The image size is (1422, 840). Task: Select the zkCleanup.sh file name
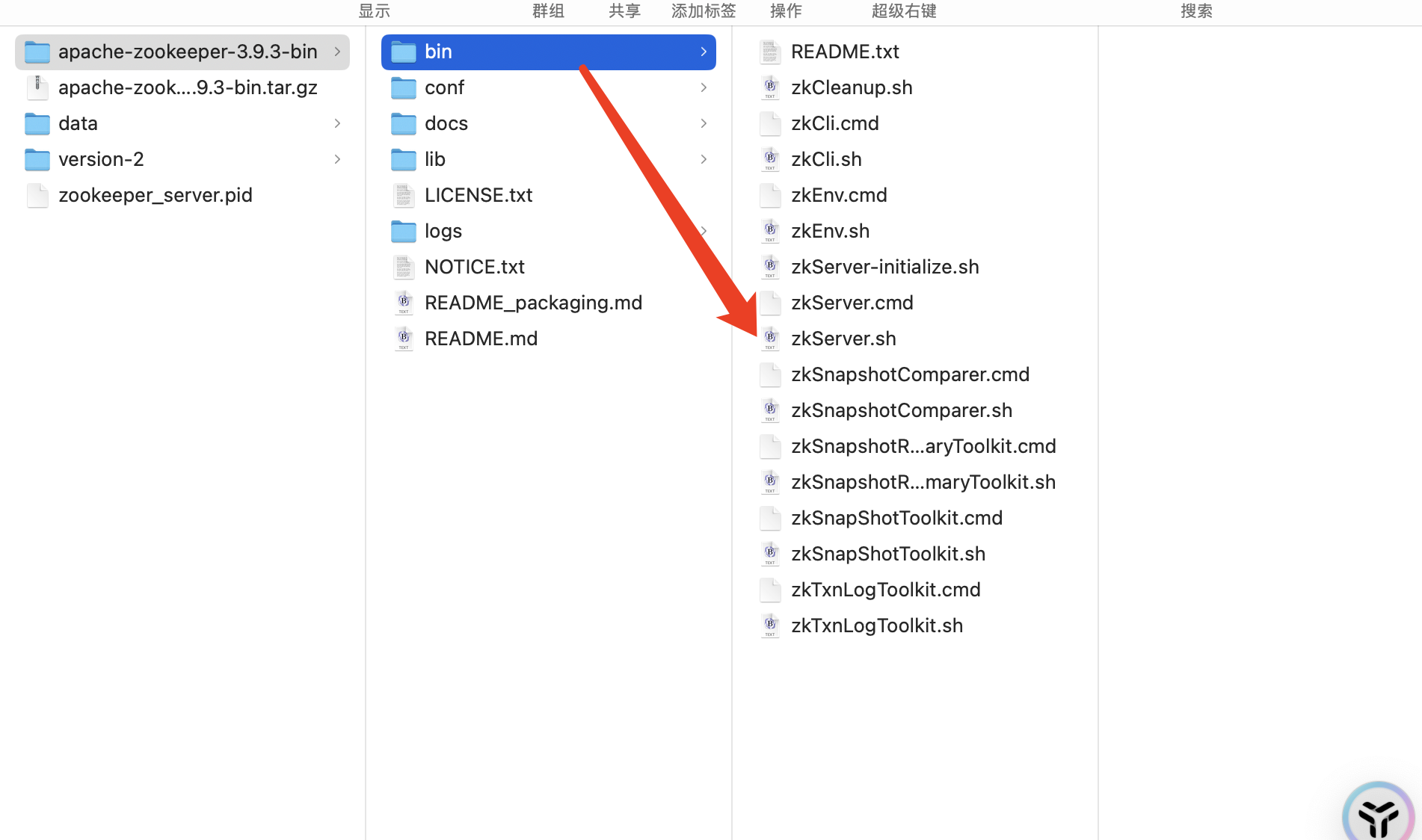[852, 87]
